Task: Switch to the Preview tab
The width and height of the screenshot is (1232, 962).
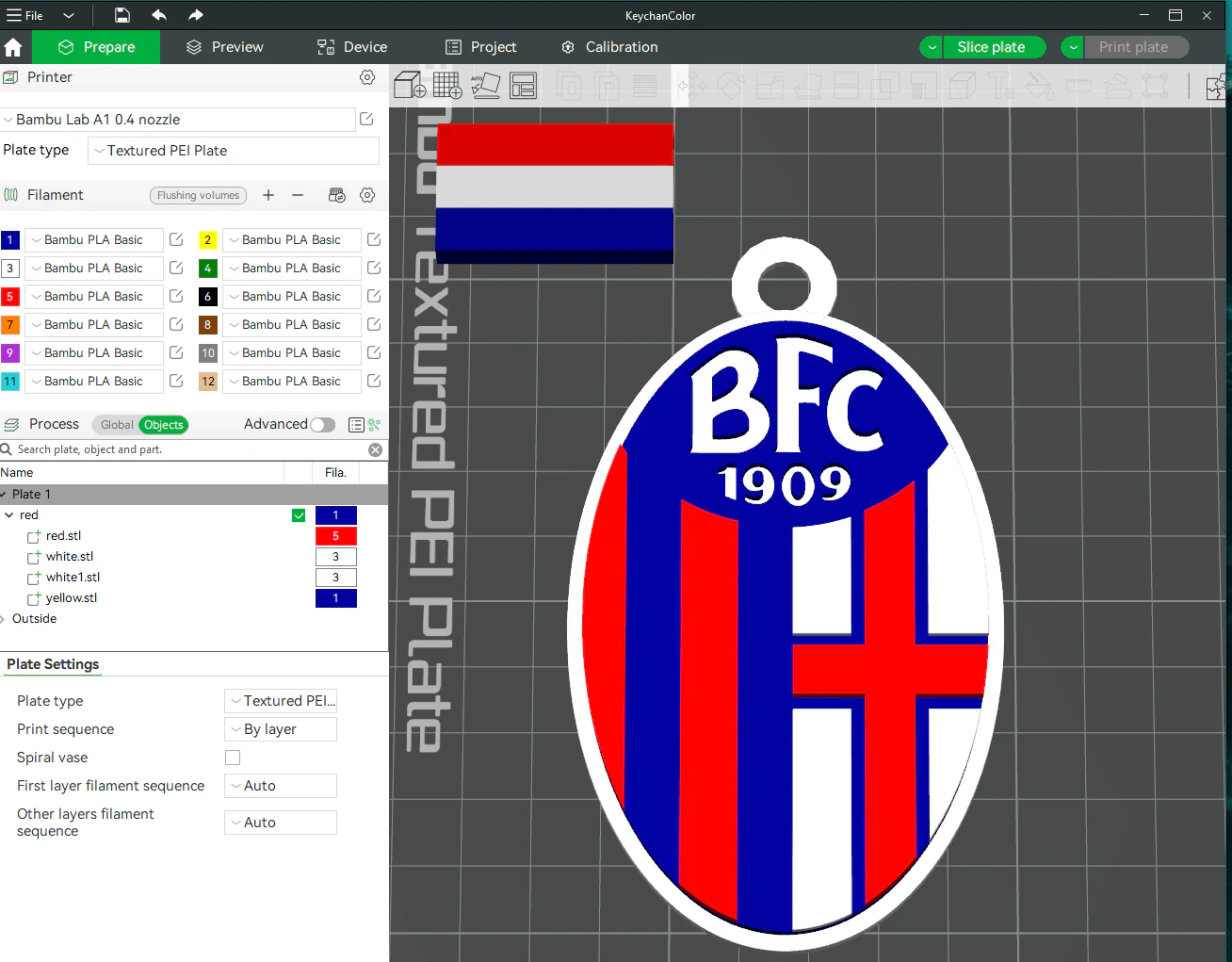Action: click(224, 47)
